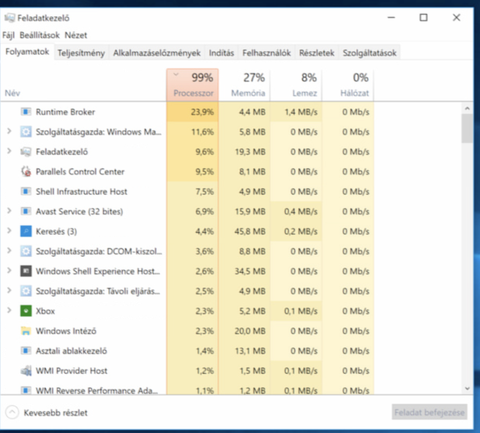This screenshot has width=480, height=433.
Task: Select the Windows Intéző process name
Action: click(x=66, y=331)
